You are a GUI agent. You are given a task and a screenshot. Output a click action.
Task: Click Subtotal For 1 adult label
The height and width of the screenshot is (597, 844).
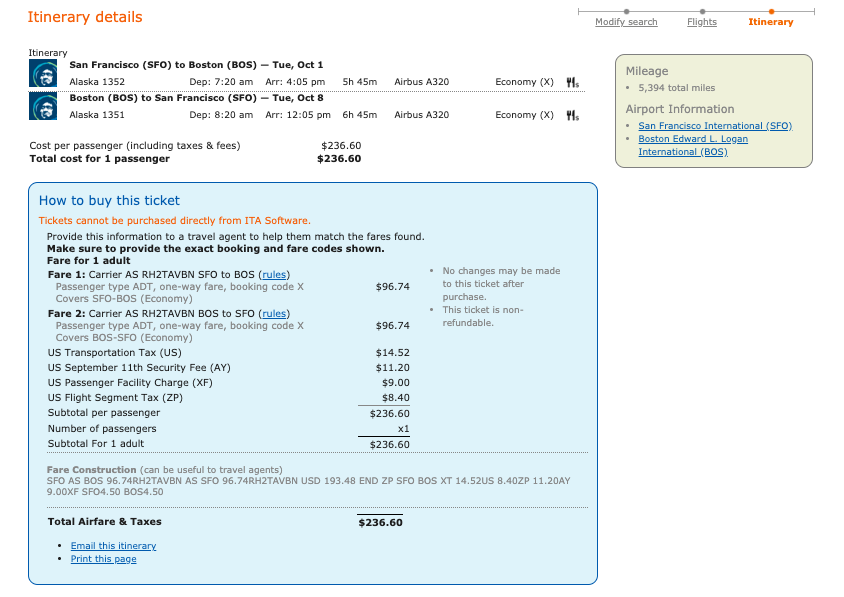pos(96,444)
